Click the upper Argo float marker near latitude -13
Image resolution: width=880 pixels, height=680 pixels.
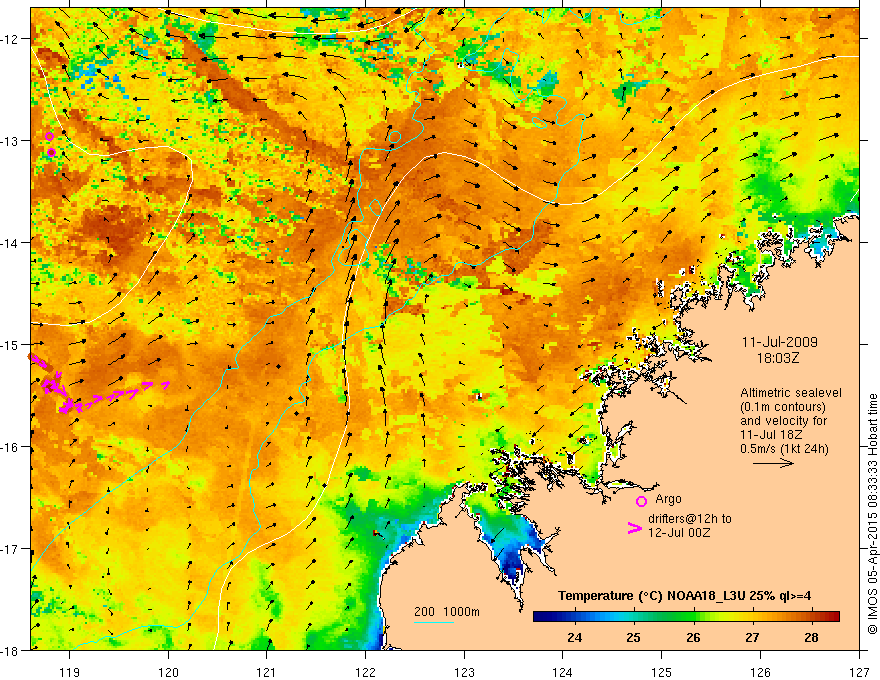(x=49, y=136)
